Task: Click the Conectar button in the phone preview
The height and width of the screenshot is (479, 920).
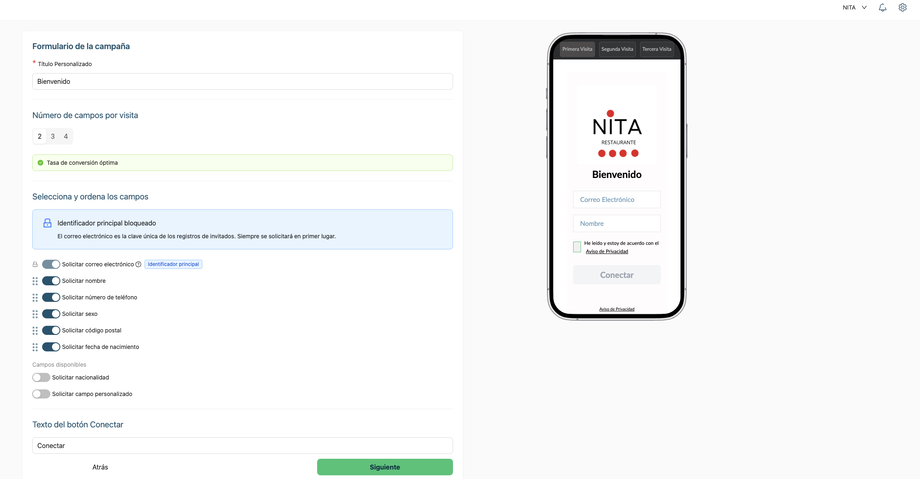Action: 617,275
